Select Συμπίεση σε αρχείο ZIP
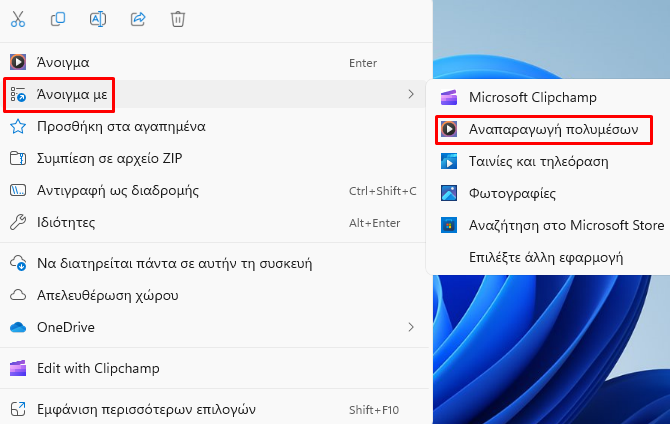670x424 pixels. (215, 159)
